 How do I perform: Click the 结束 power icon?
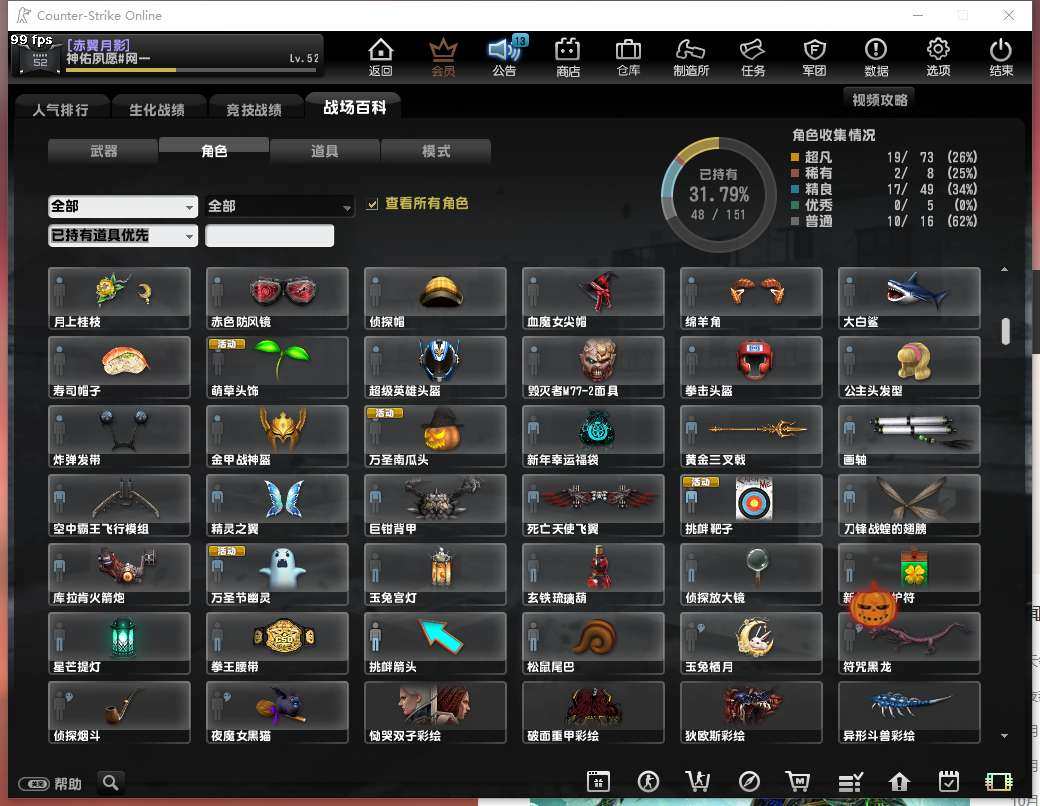(x=1000, y=57)
